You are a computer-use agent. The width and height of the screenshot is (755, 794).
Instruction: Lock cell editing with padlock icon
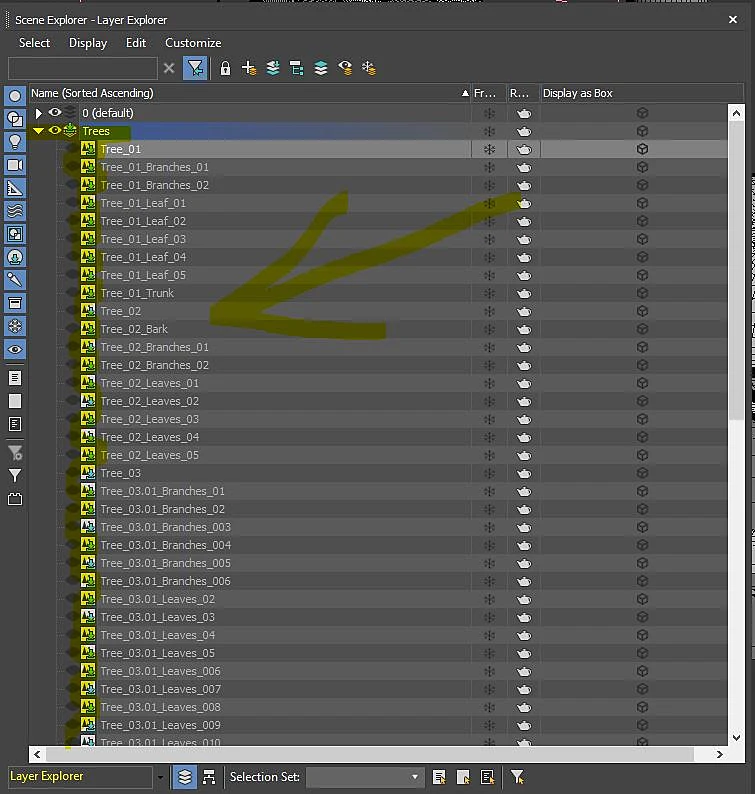point(225,68)
